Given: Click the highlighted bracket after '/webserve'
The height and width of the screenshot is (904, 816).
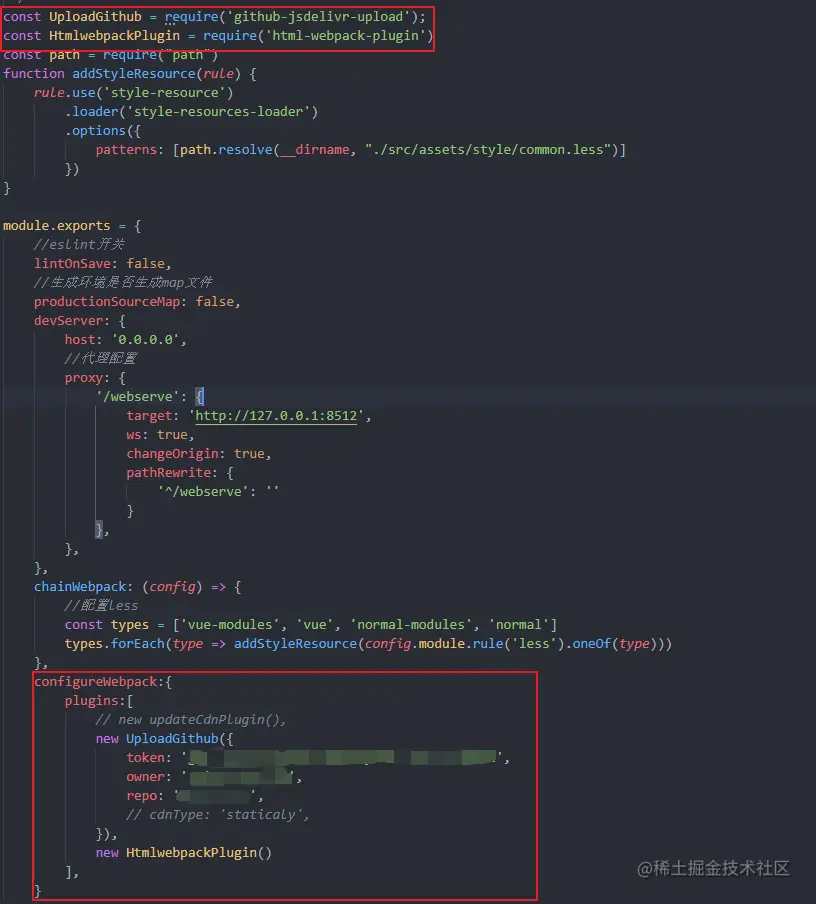Looking at the screenshot, I should pos(200,397).
